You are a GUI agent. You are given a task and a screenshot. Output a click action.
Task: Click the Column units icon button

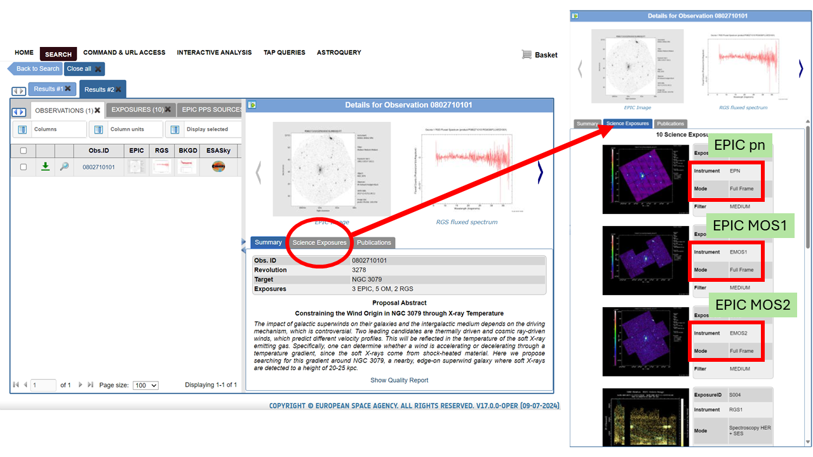(99, 129)
